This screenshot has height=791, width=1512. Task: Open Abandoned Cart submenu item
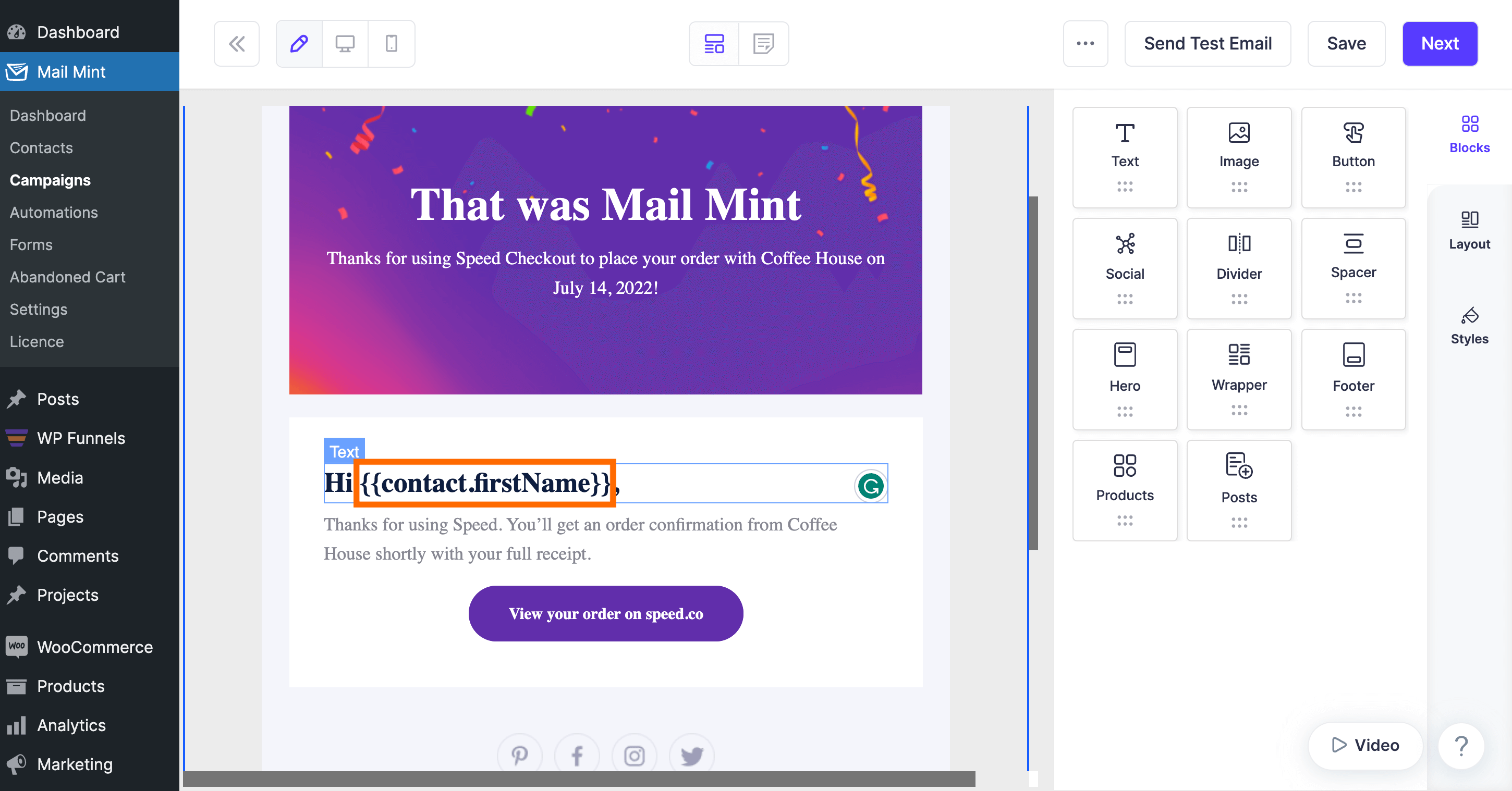[67, 276]
